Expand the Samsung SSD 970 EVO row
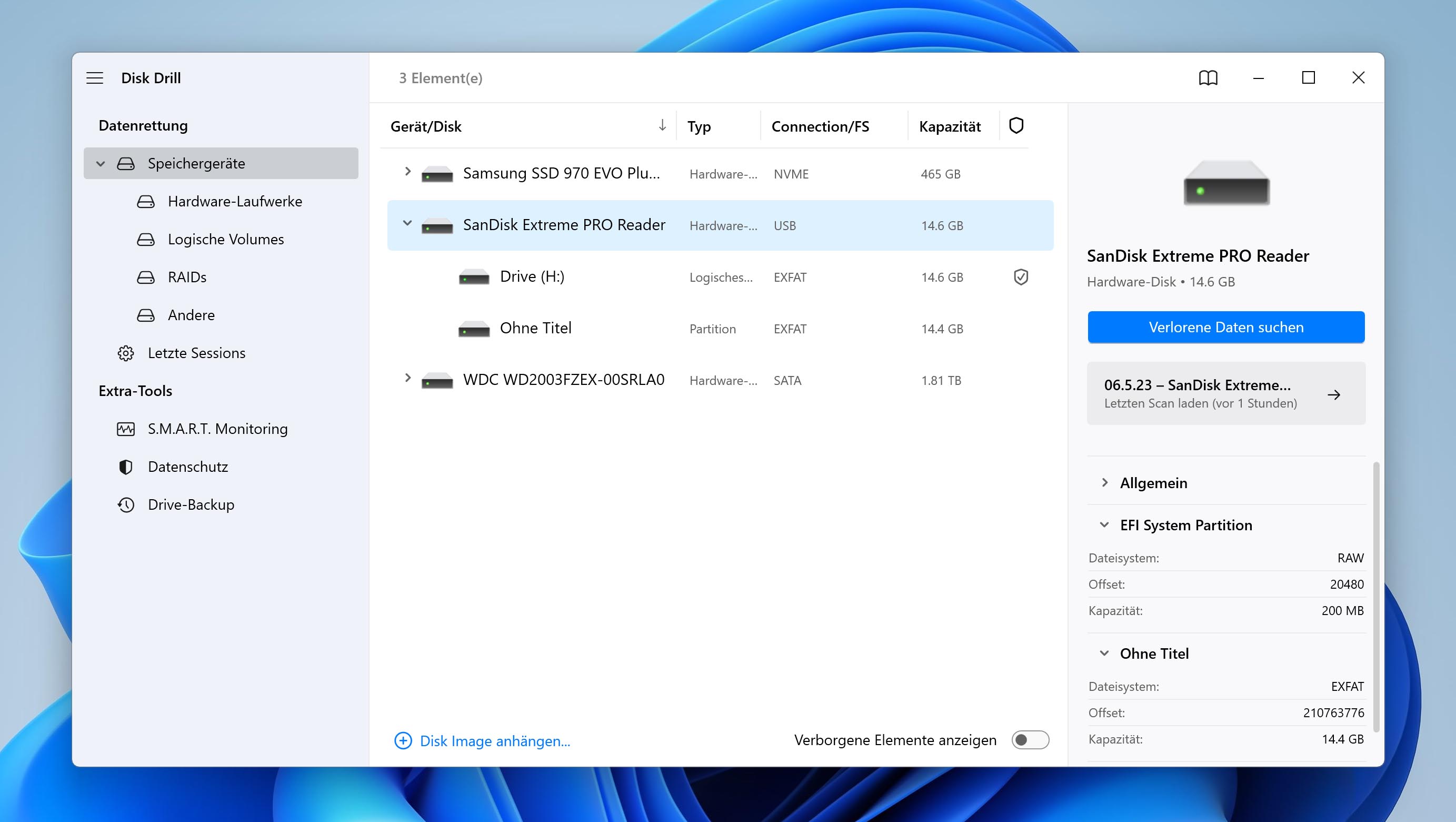Viewport: 1456px width, 822px height. point(407,171)
